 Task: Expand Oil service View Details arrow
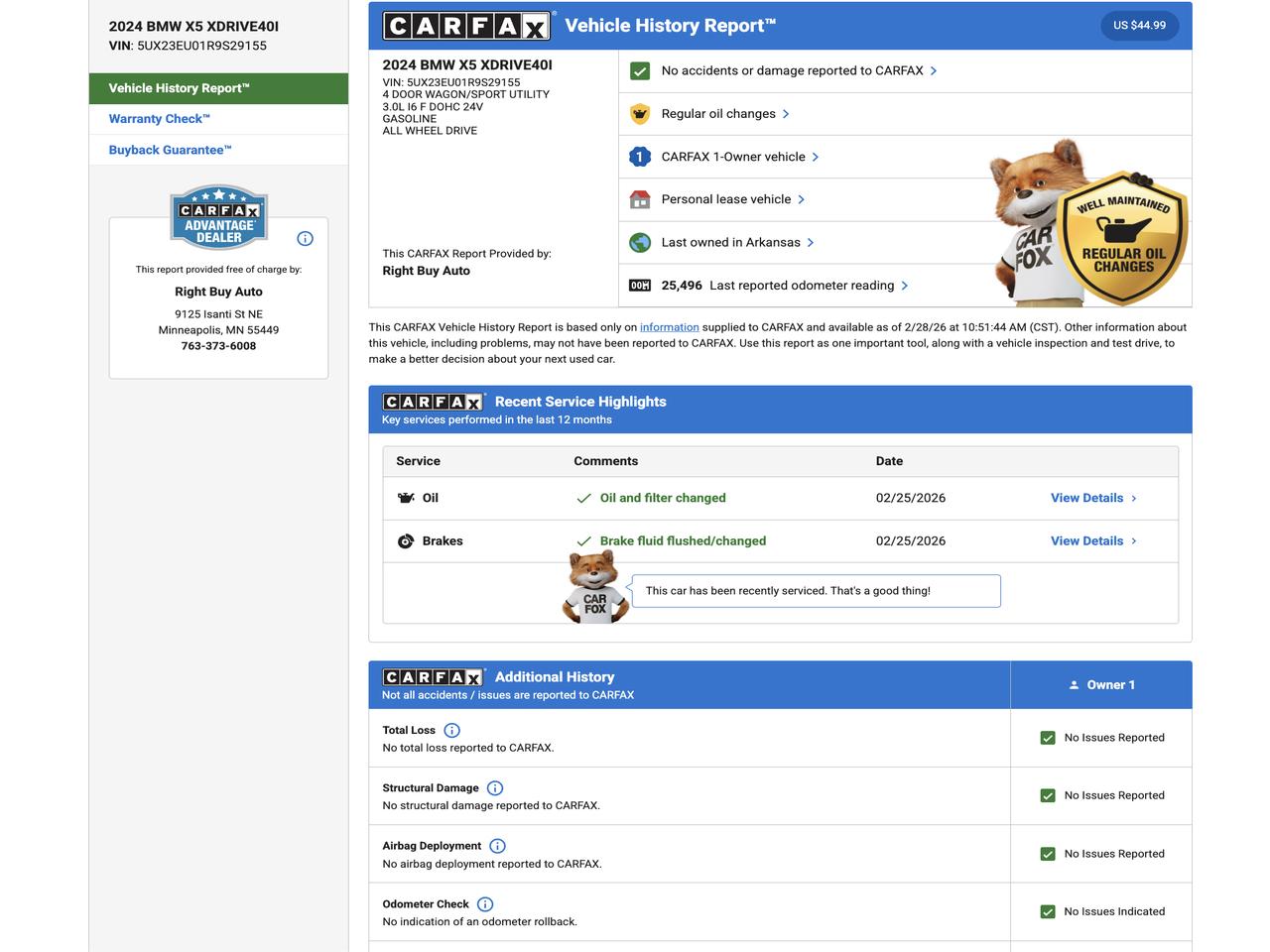[x=1134, y=499]
